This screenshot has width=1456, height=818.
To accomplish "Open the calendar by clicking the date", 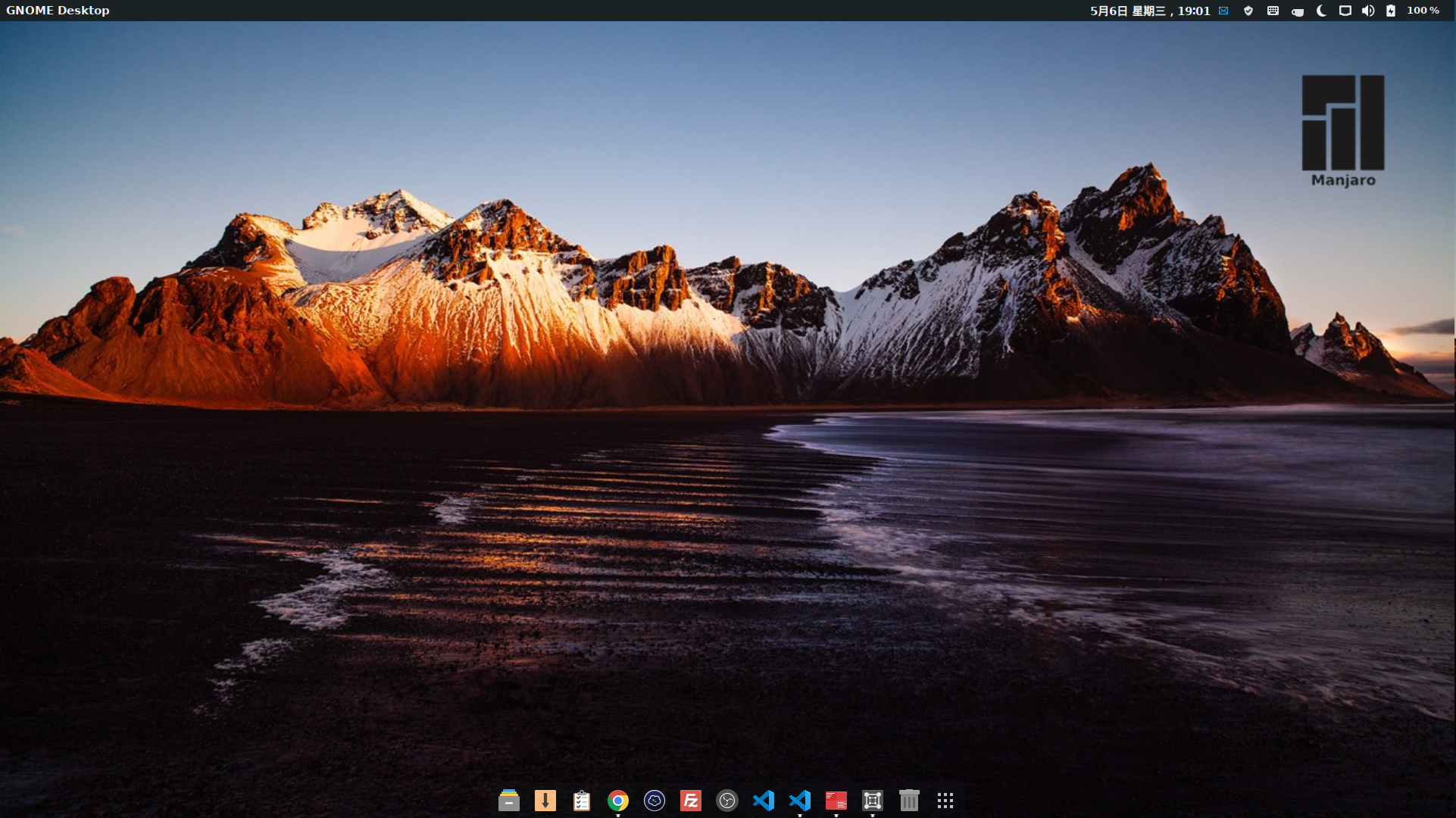I will (1151, 11).
